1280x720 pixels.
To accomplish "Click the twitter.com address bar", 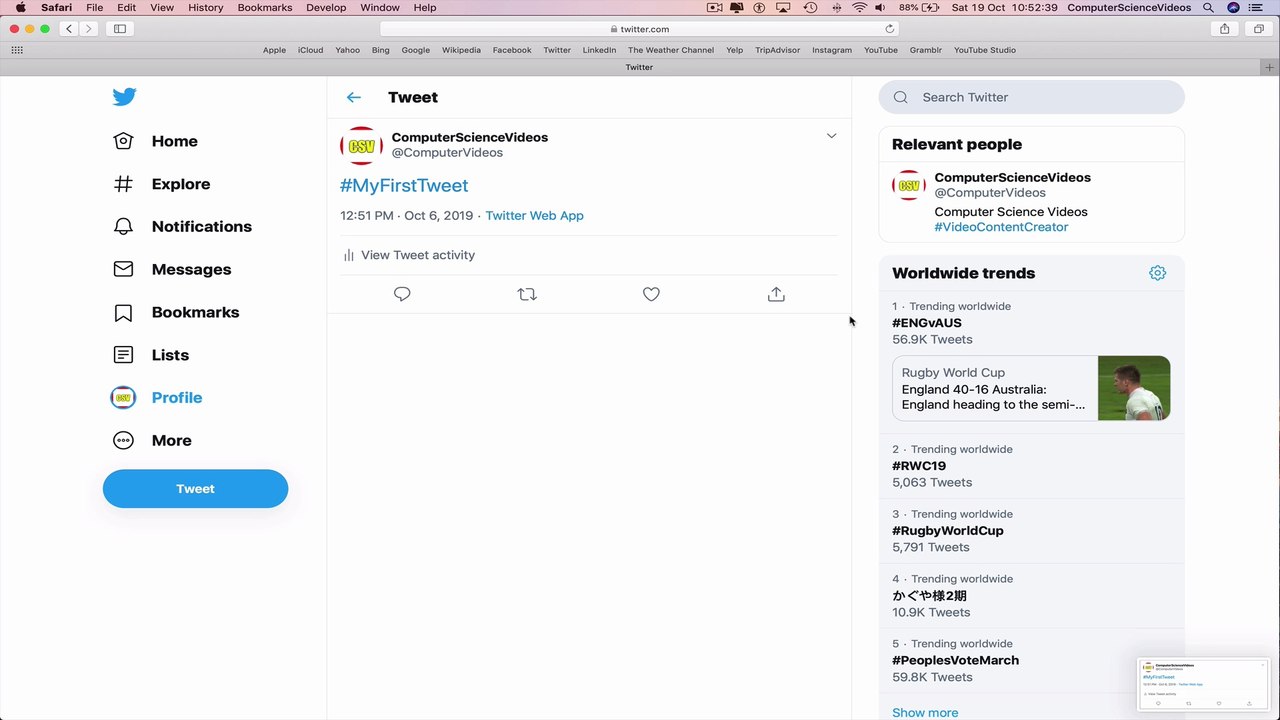I will [639, 29].
